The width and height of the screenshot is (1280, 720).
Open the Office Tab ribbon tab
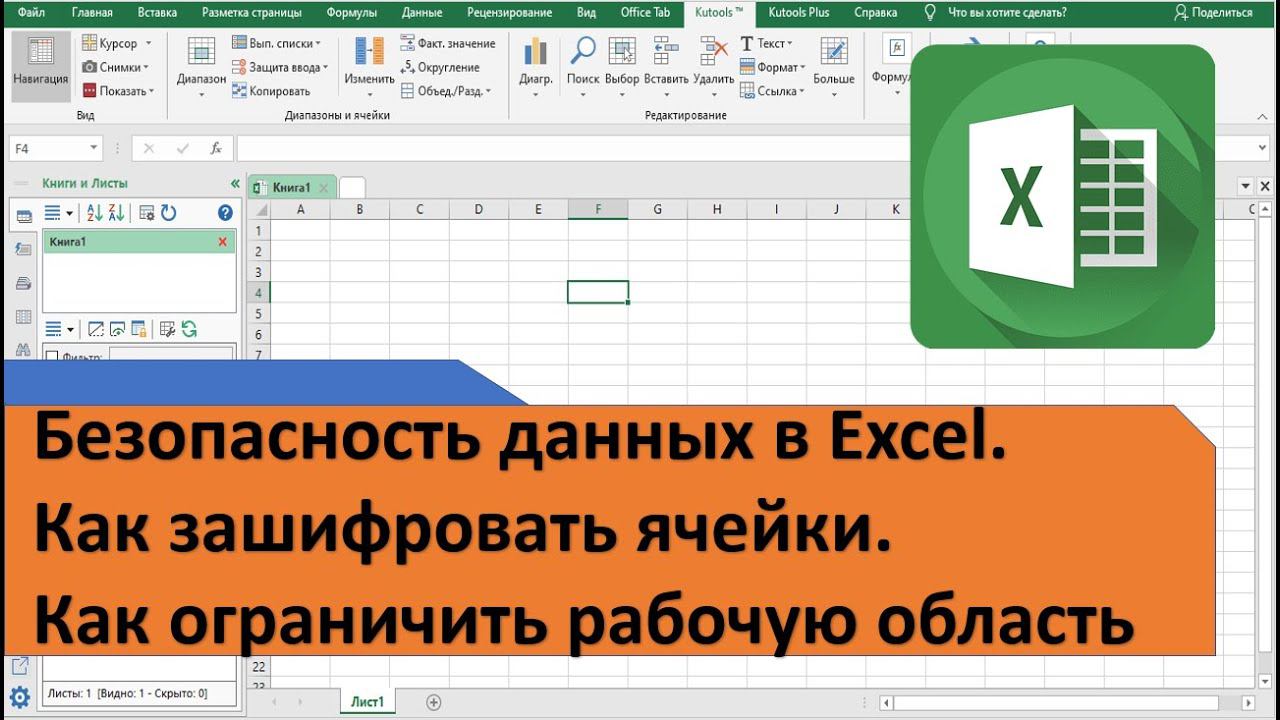pos(645,13)
